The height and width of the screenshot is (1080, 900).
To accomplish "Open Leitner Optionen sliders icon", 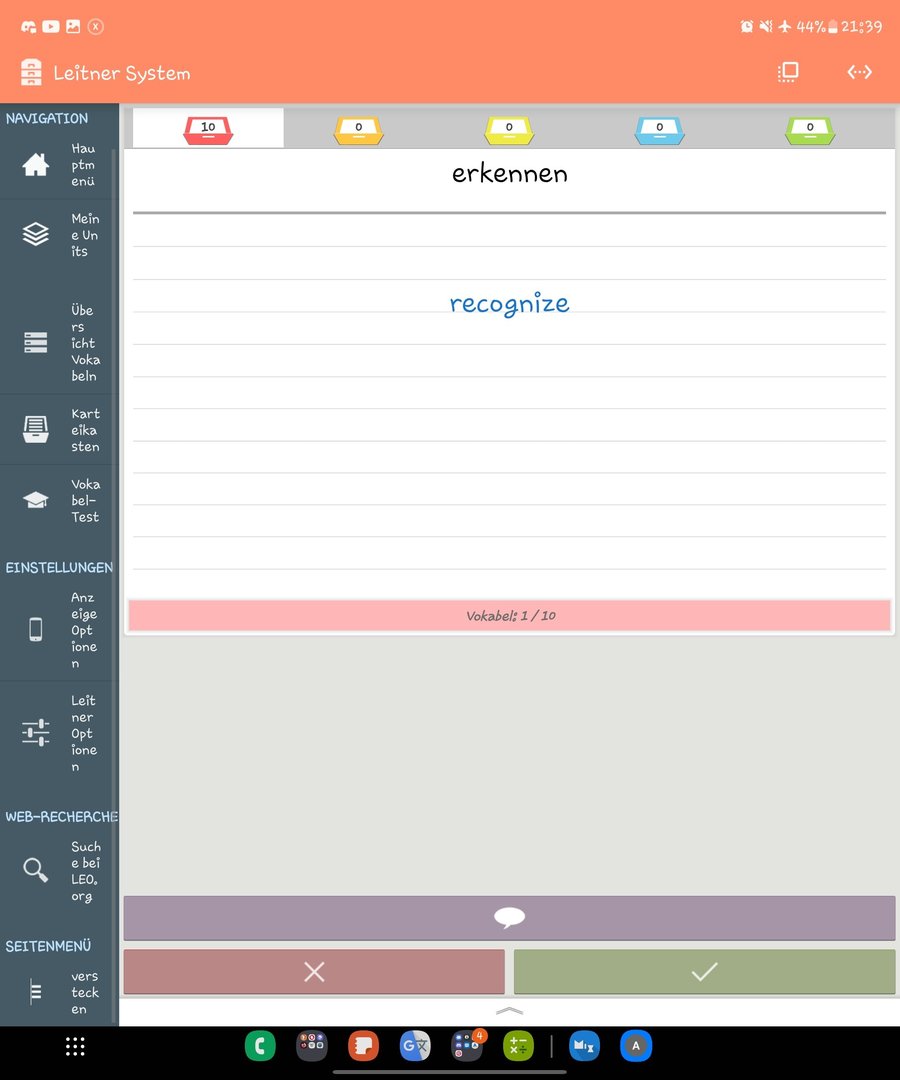I will pos(36,733).
